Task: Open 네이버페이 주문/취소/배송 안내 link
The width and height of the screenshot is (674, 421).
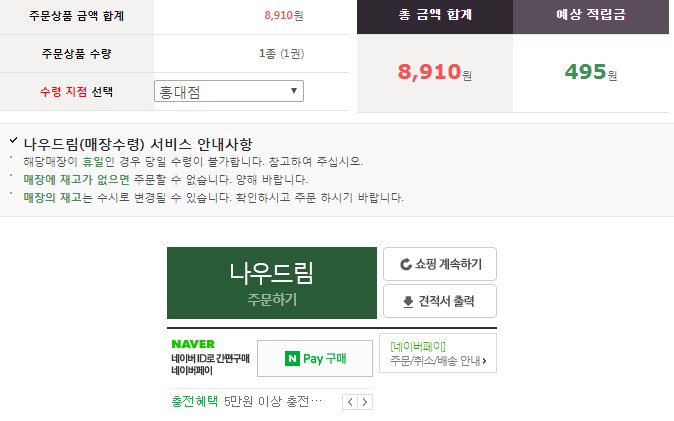Action: point(438,353)
